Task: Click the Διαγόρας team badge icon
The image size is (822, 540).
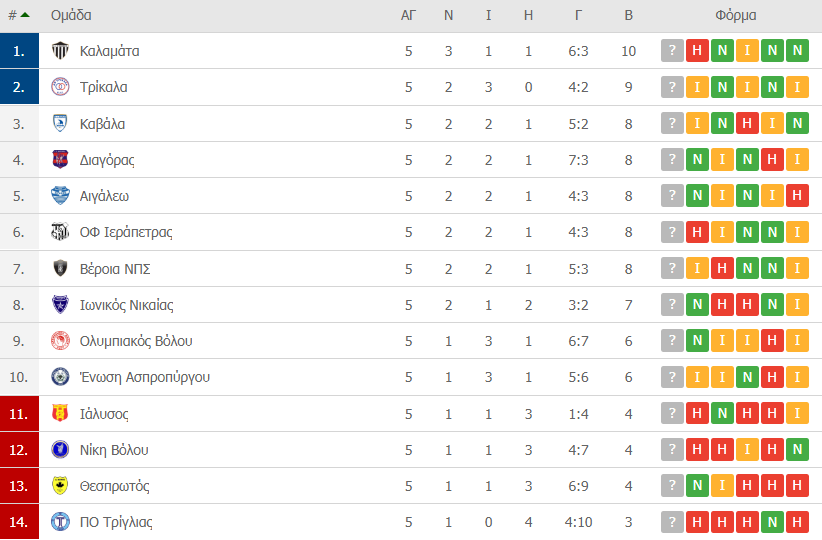Action: (60, 160)
